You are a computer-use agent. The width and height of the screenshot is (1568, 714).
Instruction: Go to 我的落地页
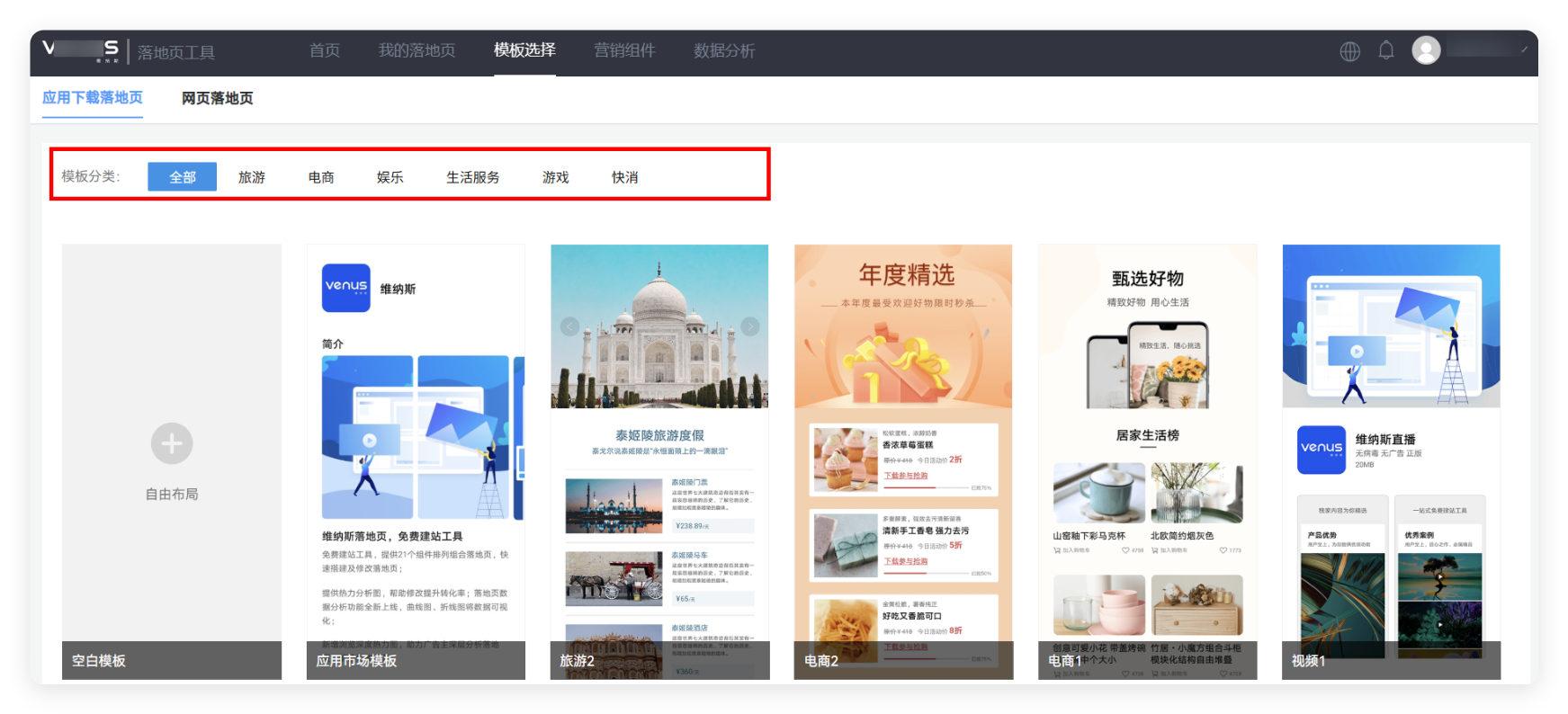[x=417, y=50]
